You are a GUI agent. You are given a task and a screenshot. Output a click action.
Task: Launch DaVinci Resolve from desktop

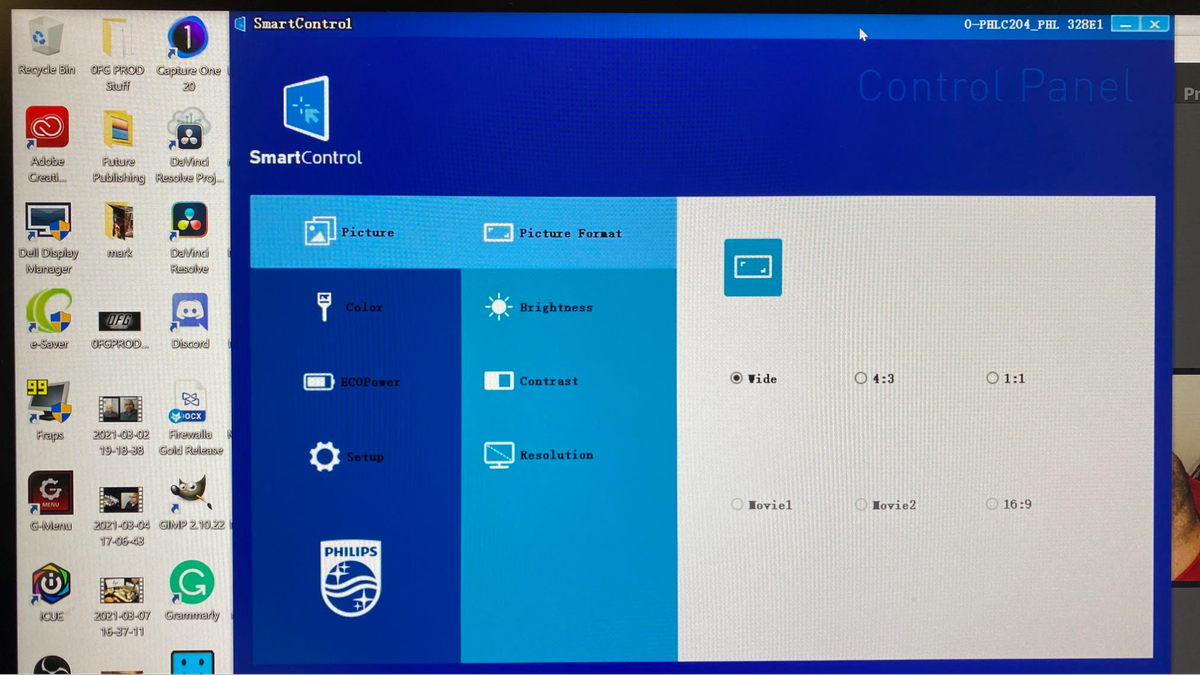pyautogui.click(x=189, y=238)
